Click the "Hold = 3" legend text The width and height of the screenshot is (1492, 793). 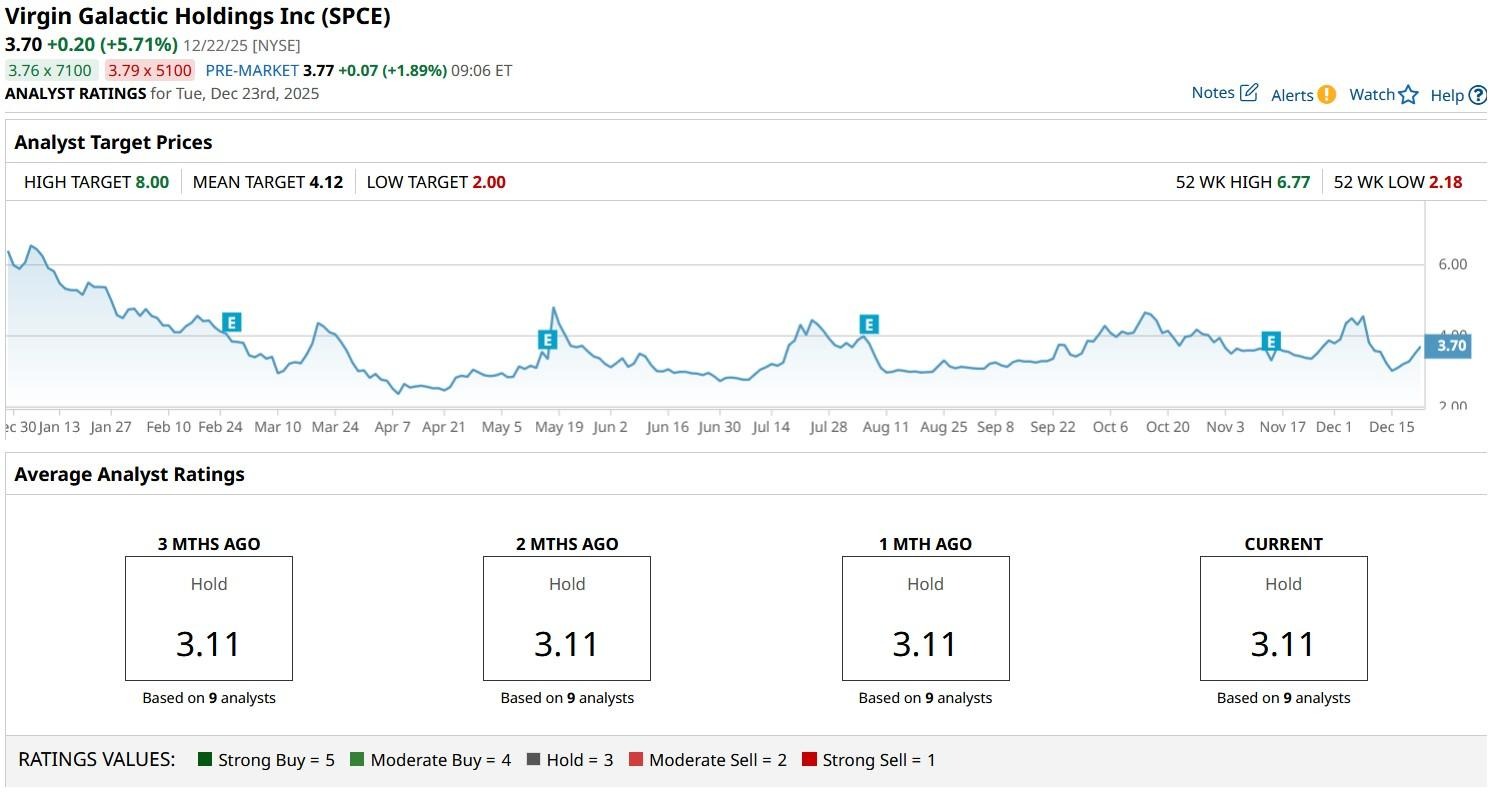click(580, 760)
